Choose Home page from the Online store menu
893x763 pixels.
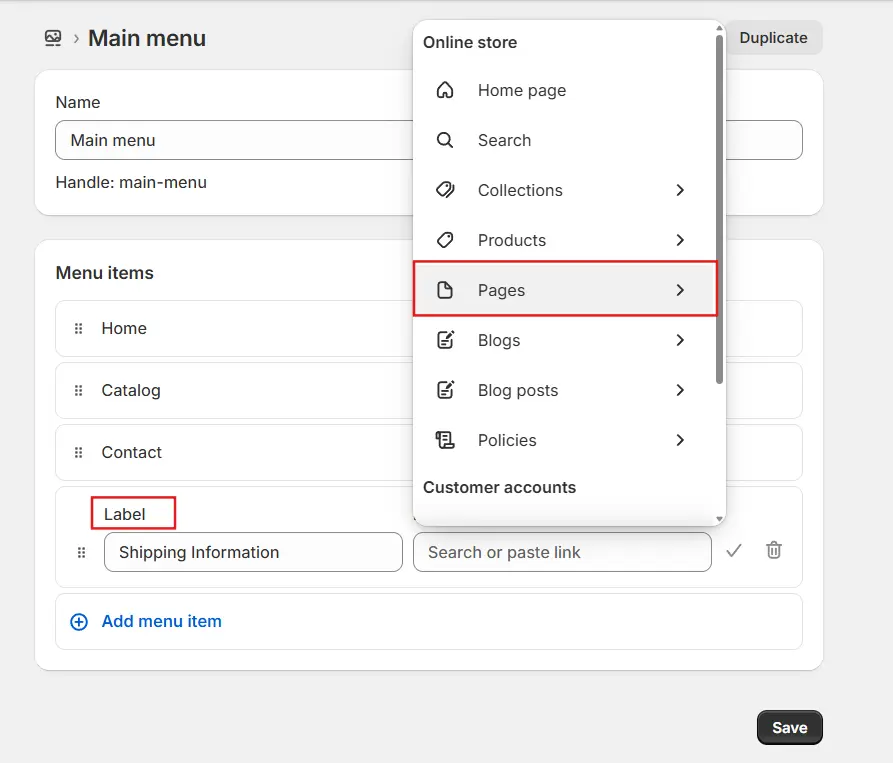(522, 90)
